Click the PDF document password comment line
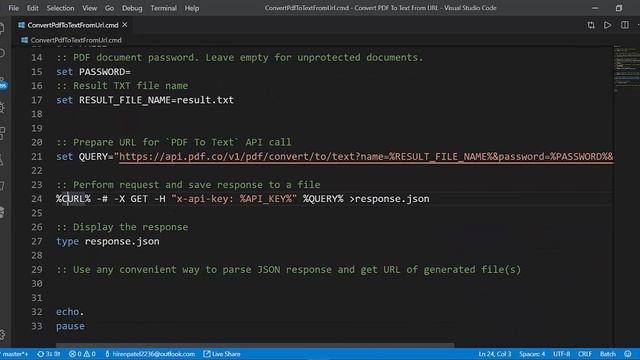Viewport: 640px width, 360px height. (240, 58)
